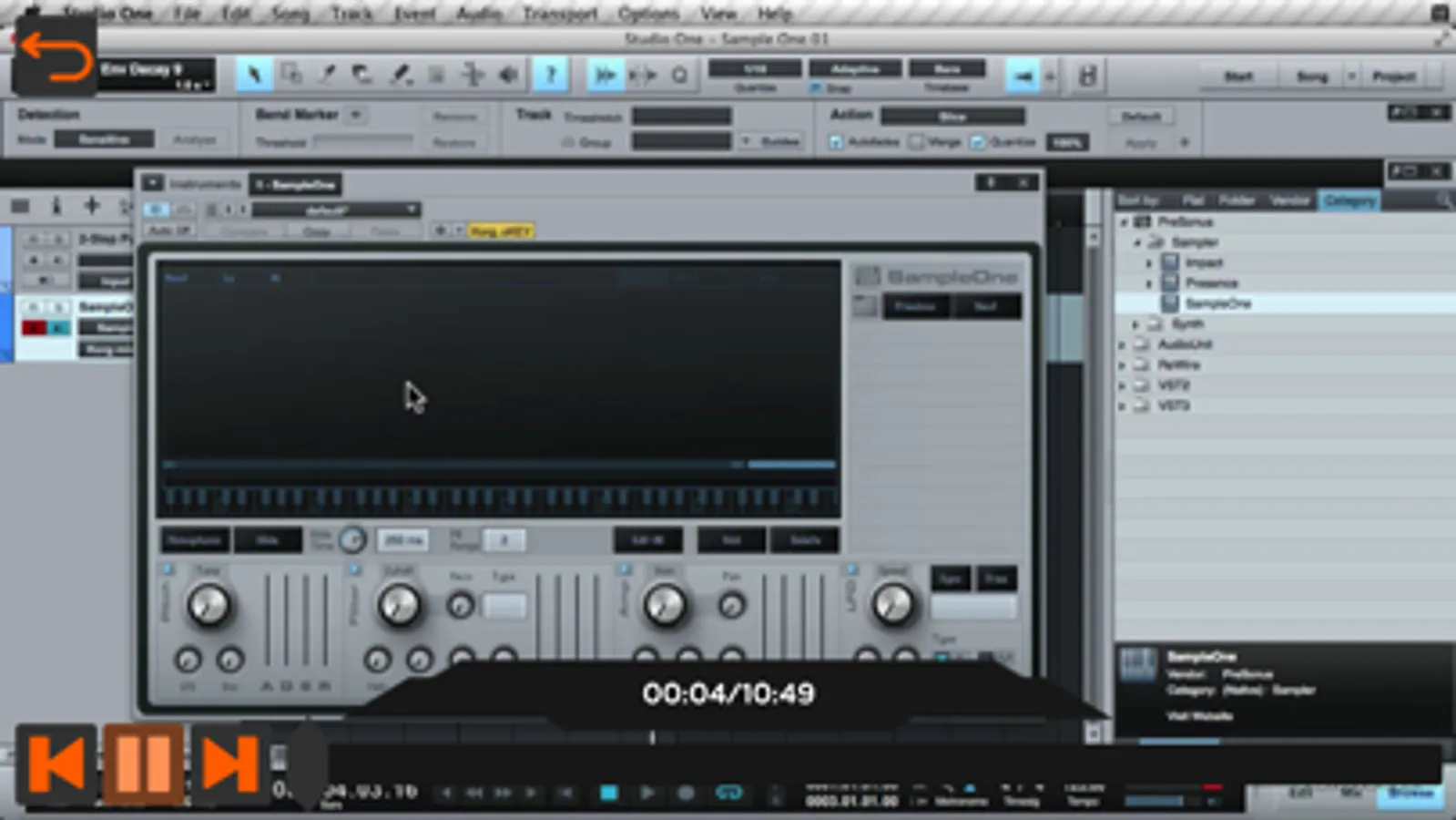Click the Analyze button

pyautogui.click(x=195, y=139)
